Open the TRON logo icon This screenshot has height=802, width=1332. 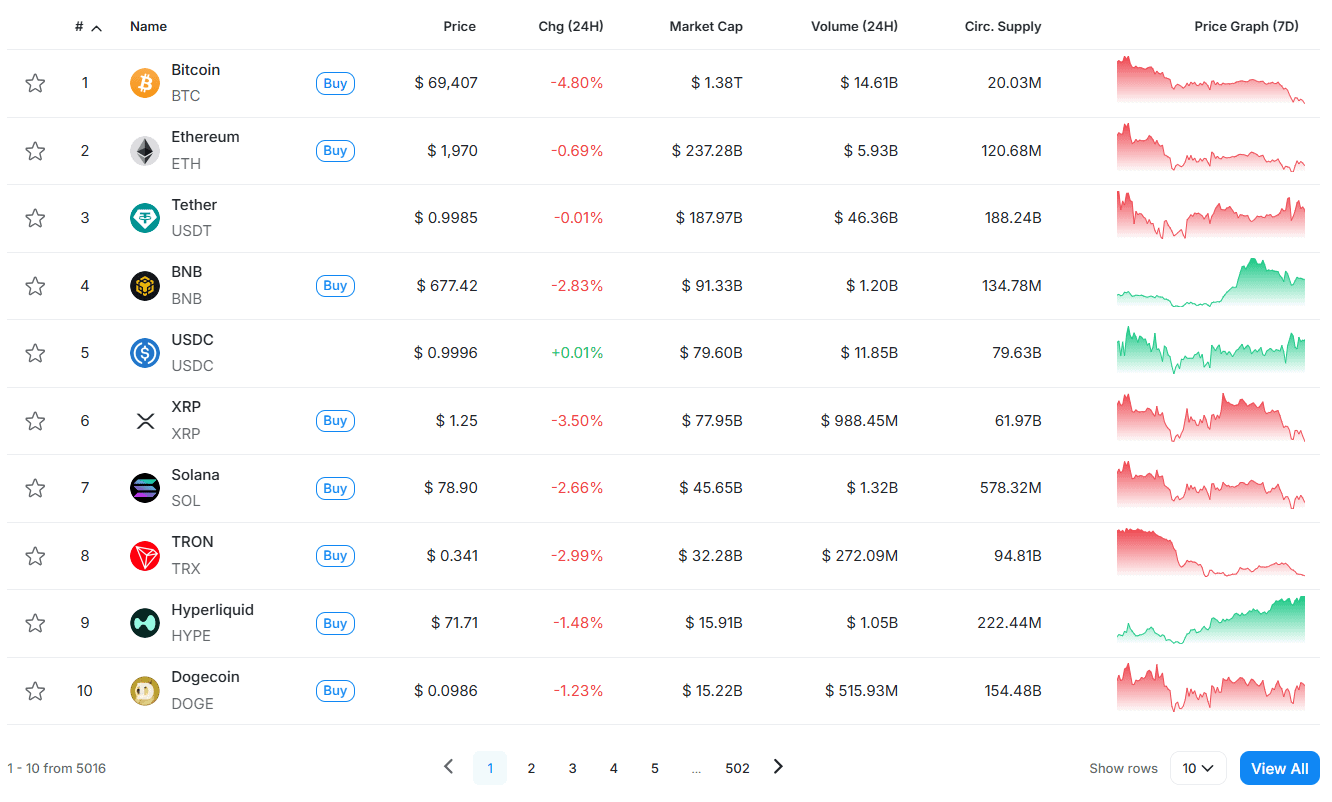tap(145, 556)
